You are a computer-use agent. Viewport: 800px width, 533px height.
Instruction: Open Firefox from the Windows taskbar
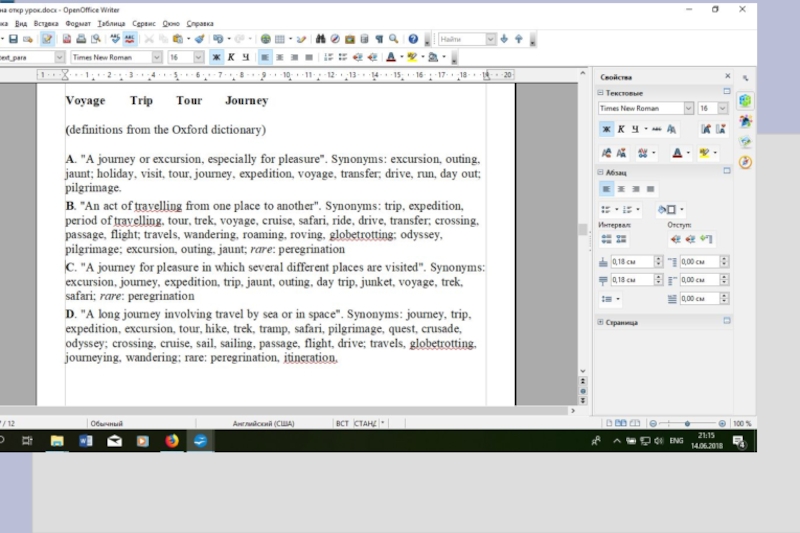[171, 440]
